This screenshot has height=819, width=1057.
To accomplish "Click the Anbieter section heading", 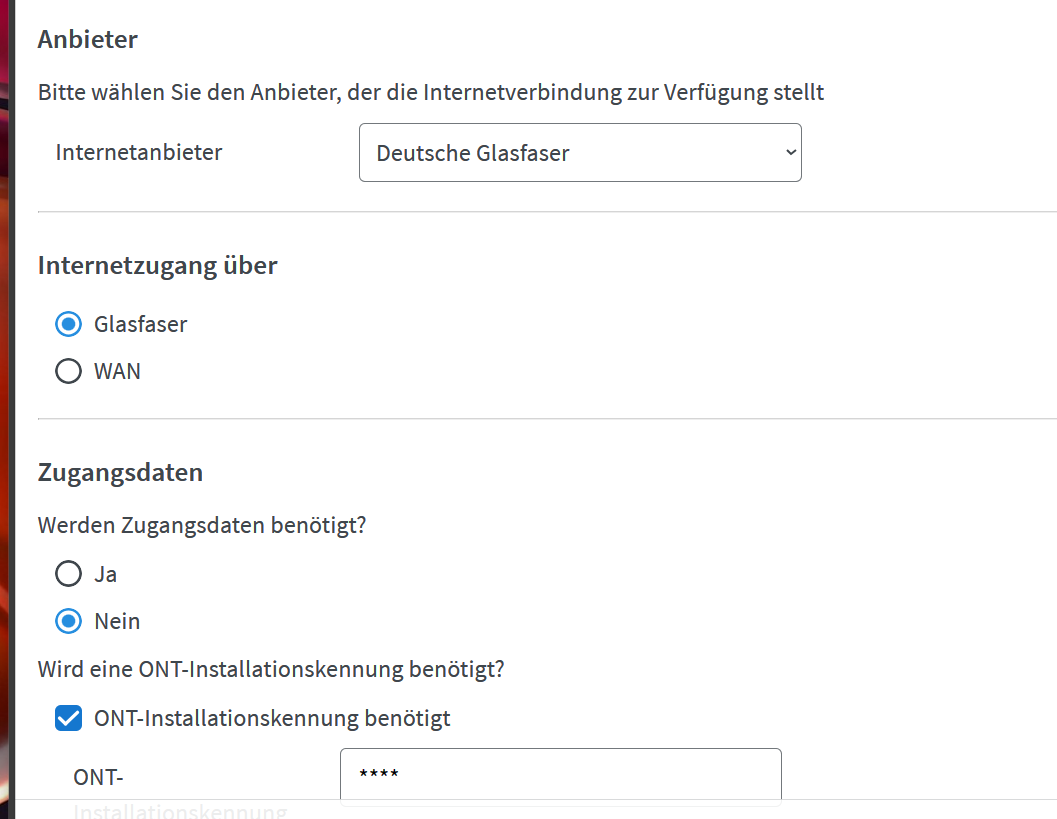I will (x=88, y=39).
